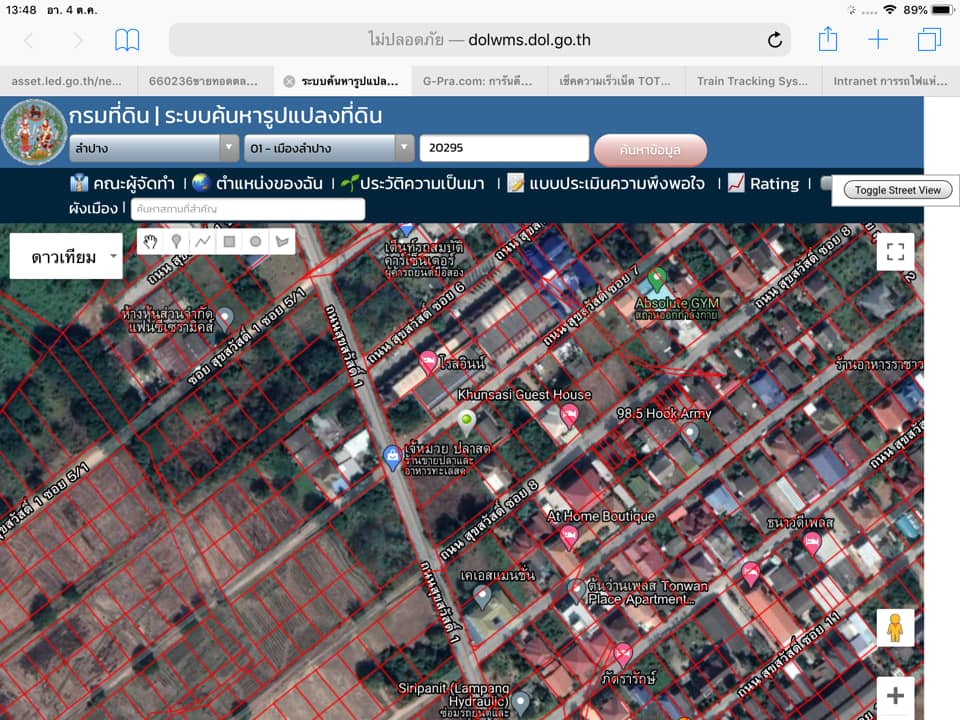Open Safari bookmarks book icon
The width and height of the screenshot is (960, 720).
click(x=127, y=40)
